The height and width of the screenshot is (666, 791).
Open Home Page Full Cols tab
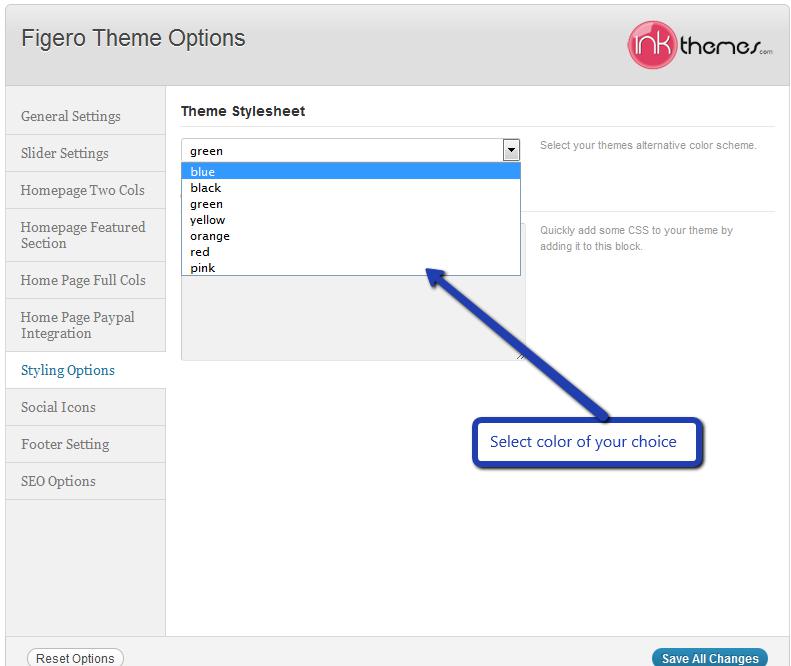click(x=85, y=280)
